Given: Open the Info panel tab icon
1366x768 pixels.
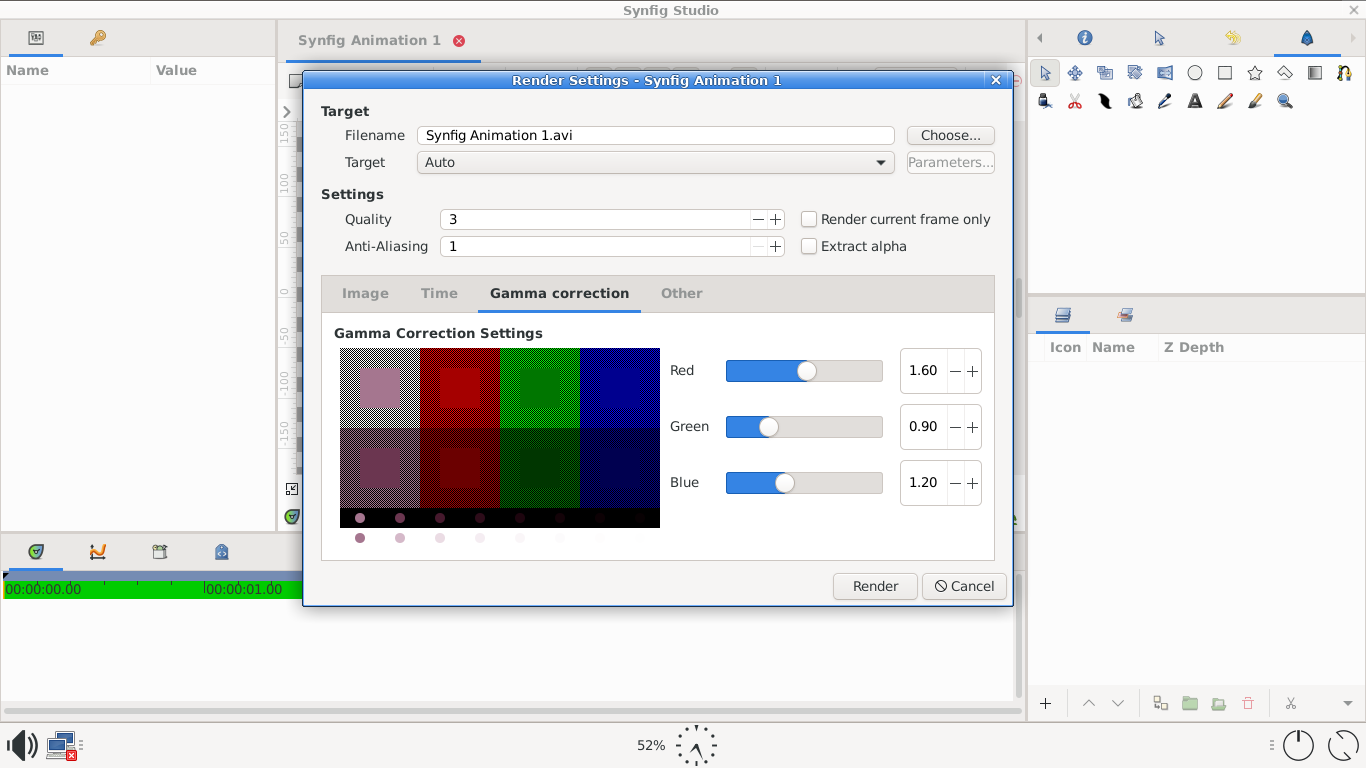Looking at the screenshot, I should [1085, 38].
